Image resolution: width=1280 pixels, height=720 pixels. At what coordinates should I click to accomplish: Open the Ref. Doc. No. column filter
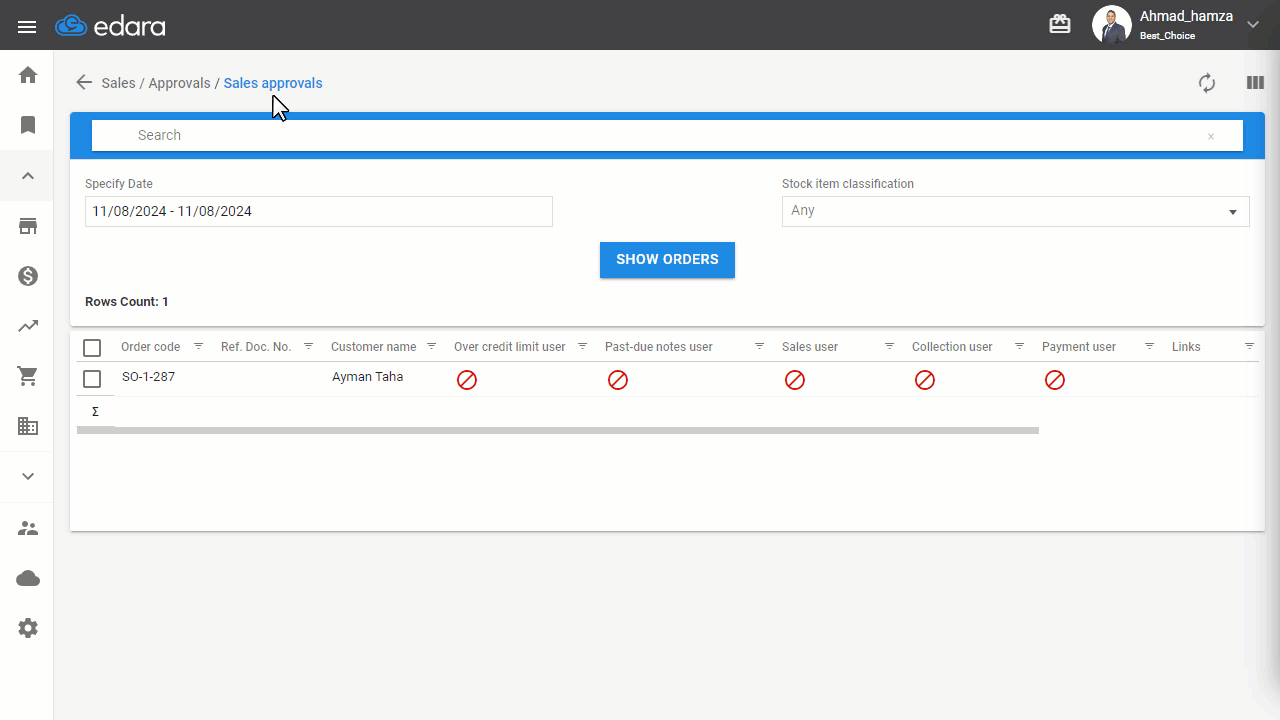tap(308, 346)
